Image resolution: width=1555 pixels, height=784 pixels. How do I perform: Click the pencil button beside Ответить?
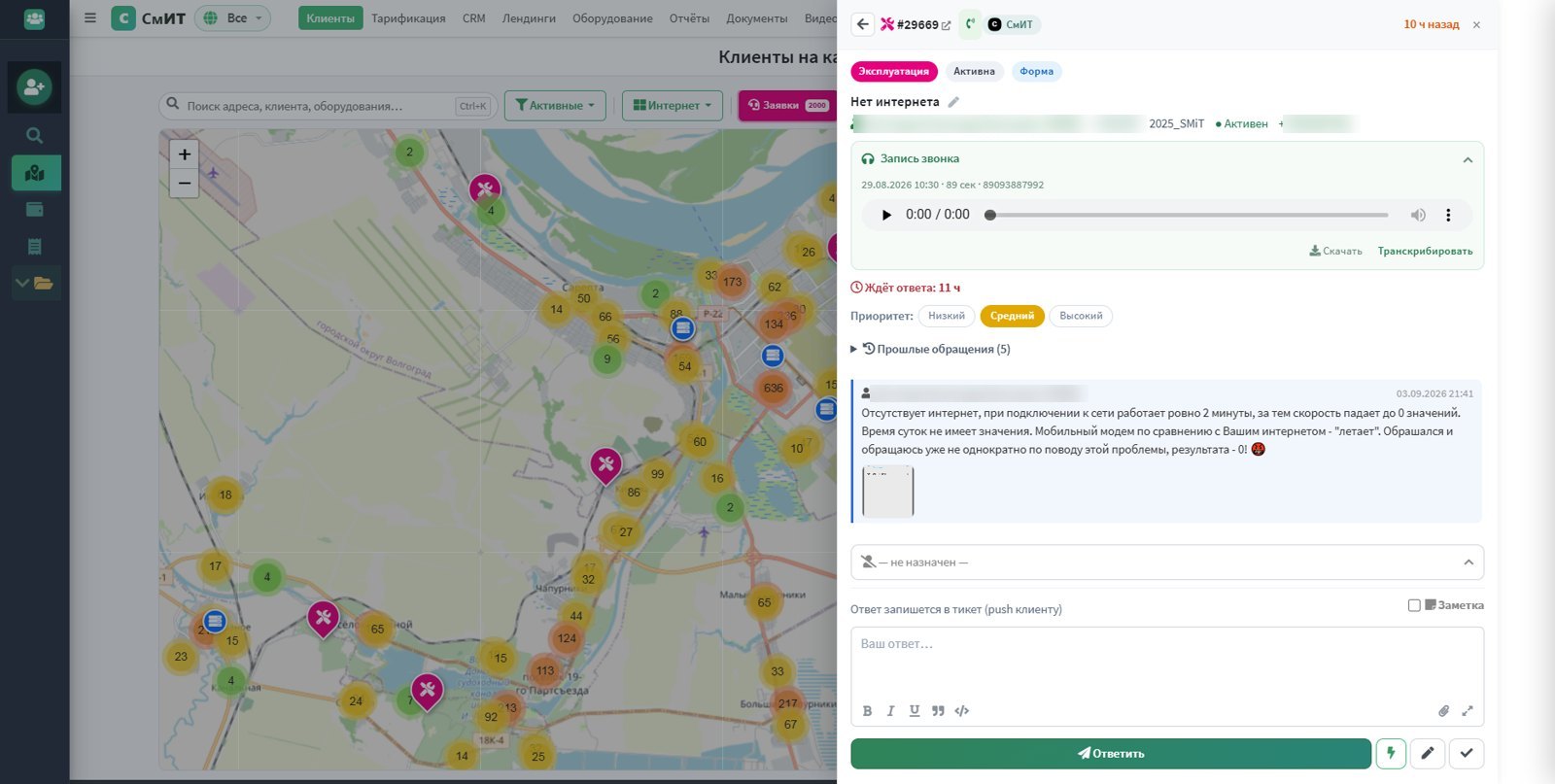[1428, 754]
